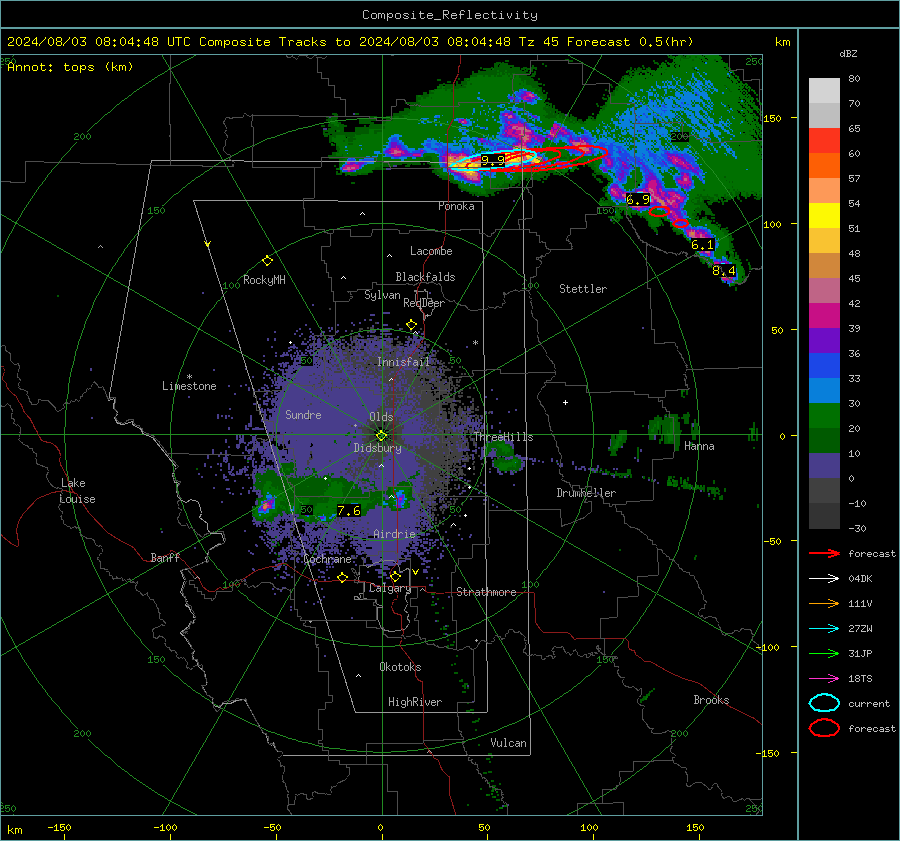Click the cyan current-storm ellipse around 9.9

pos(493,159)
